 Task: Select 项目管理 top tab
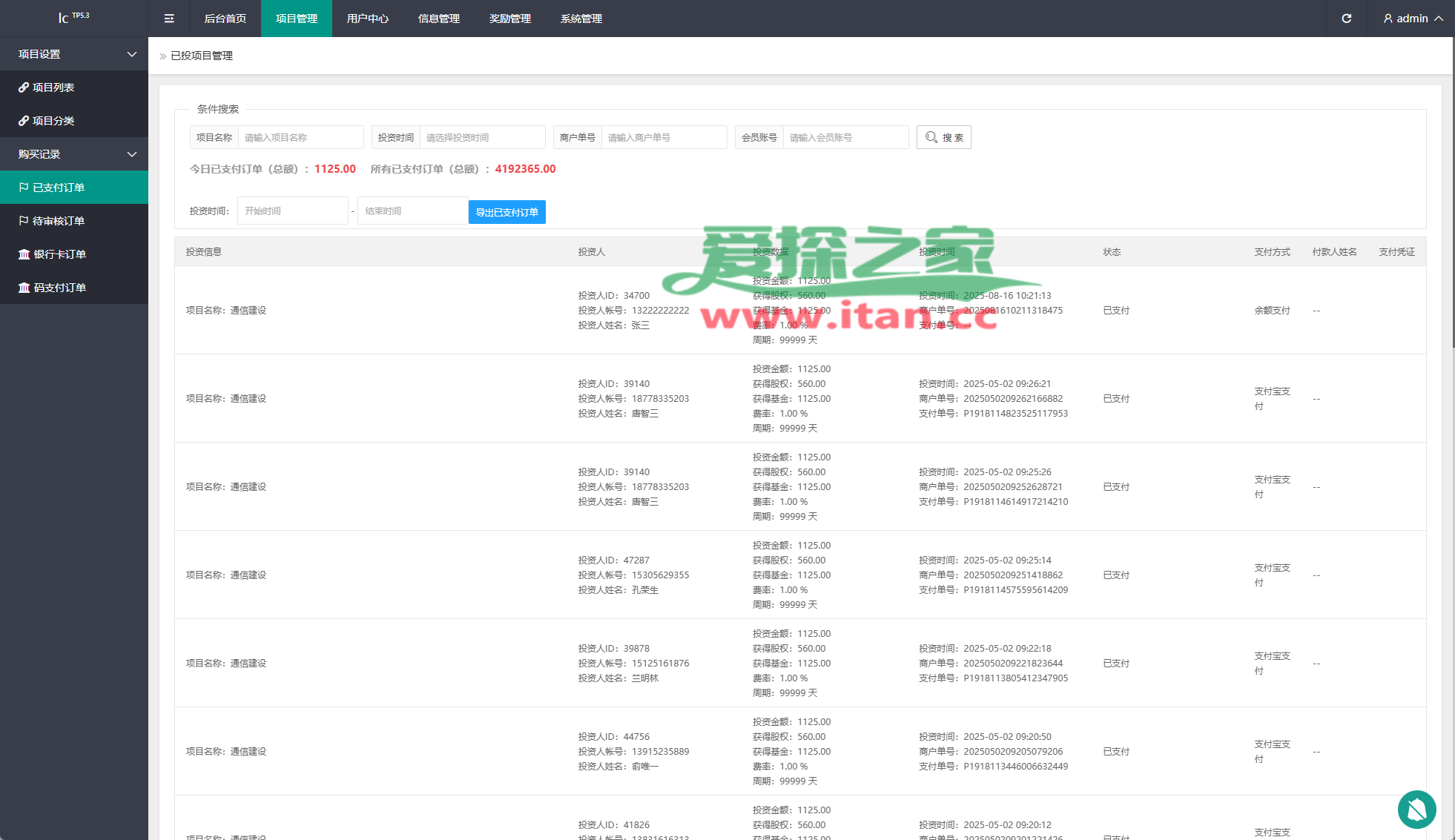[x=297, y=19]
